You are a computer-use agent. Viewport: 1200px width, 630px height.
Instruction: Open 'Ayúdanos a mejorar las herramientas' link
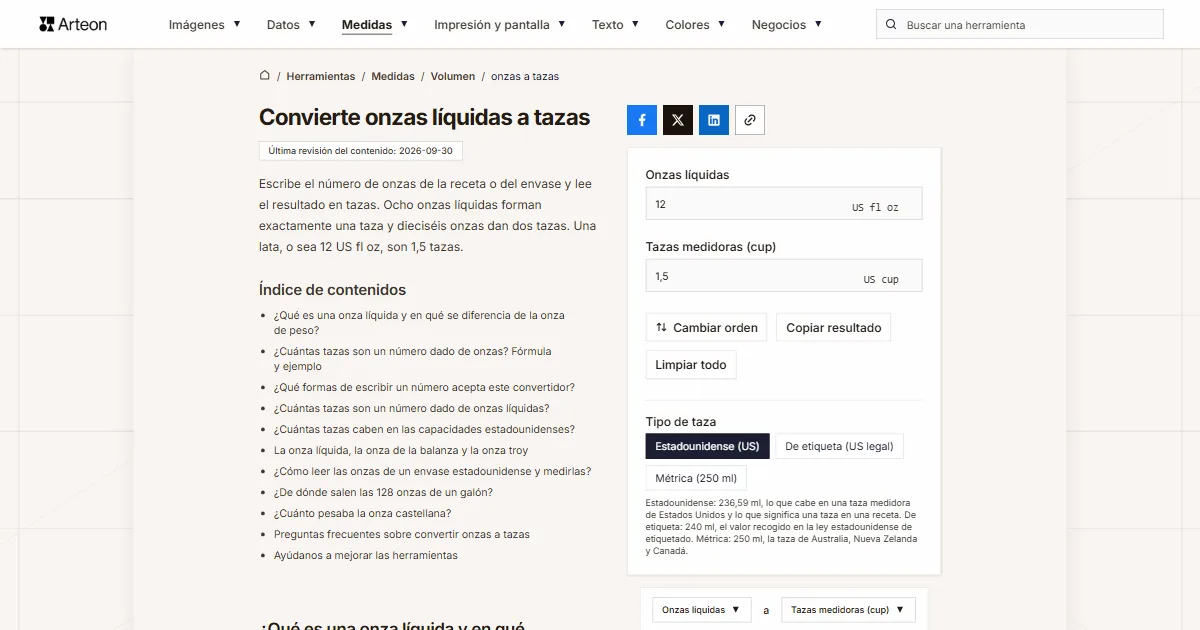click(x=366, y=555)
